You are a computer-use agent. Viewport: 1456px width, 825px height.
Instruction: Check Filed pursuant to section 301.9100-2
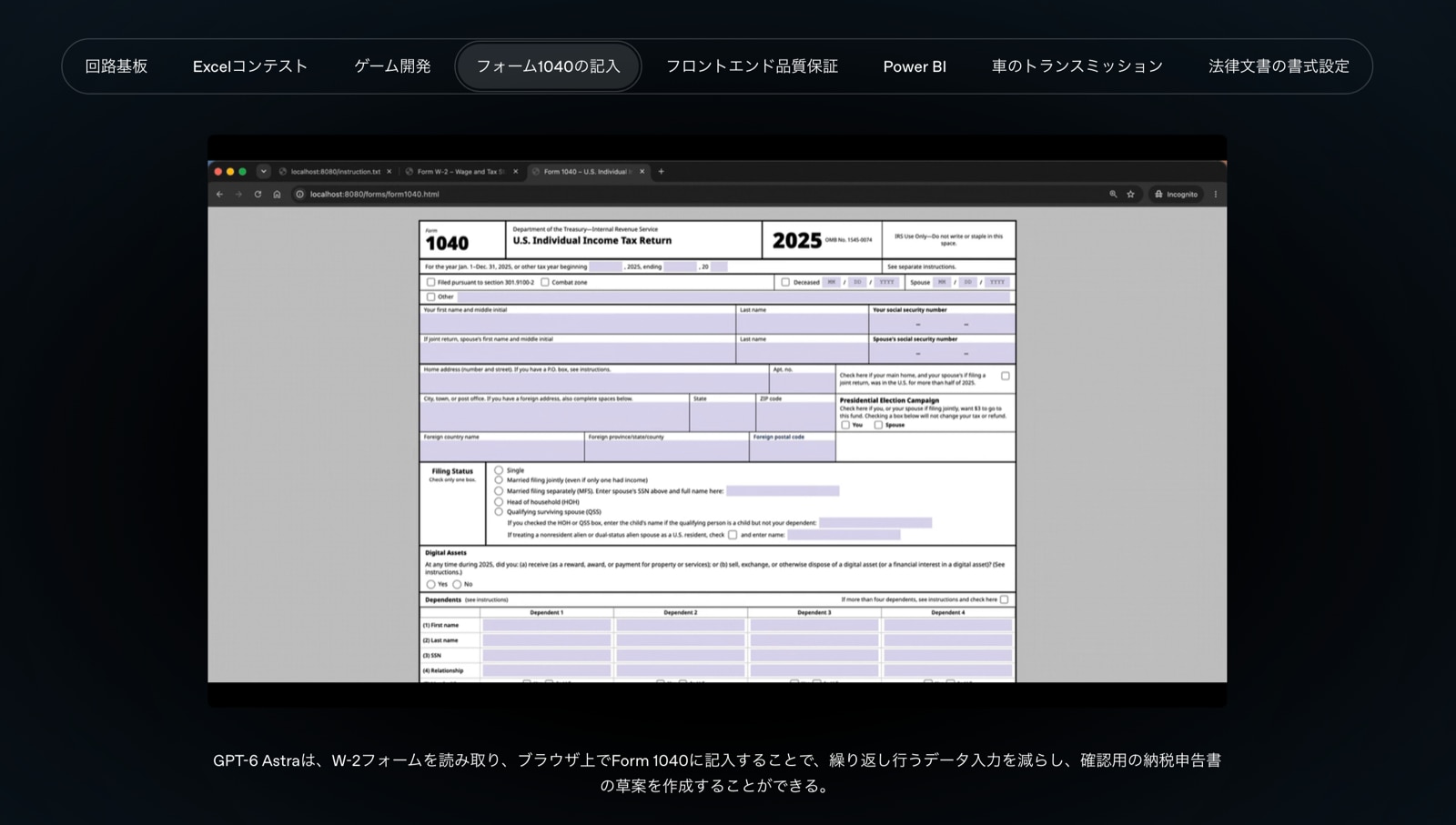pyautogui.click(x=430, y=282)
